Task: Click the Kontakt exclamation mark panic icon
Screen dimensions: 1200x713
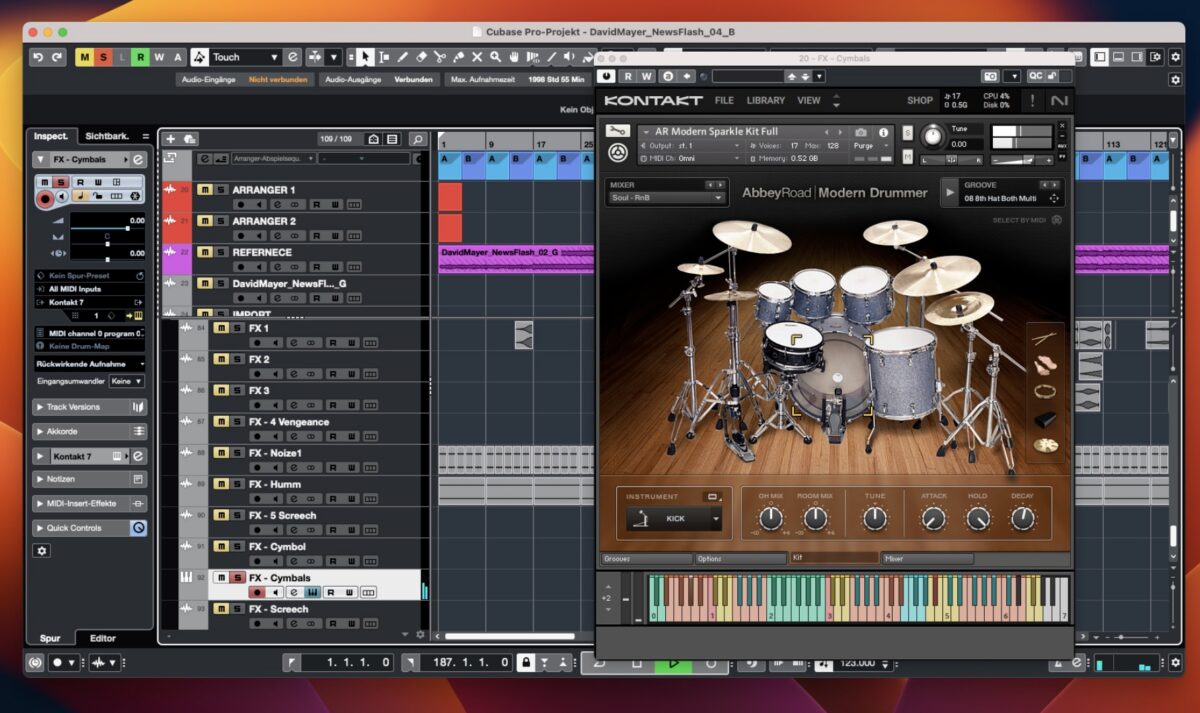Action: 1032,100
